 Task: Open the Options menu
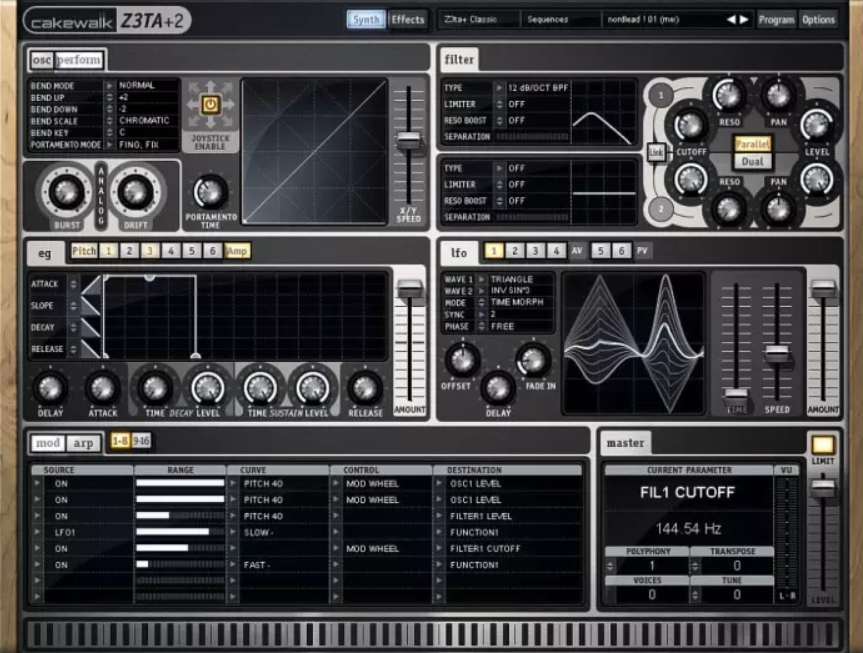click(818, 19)
